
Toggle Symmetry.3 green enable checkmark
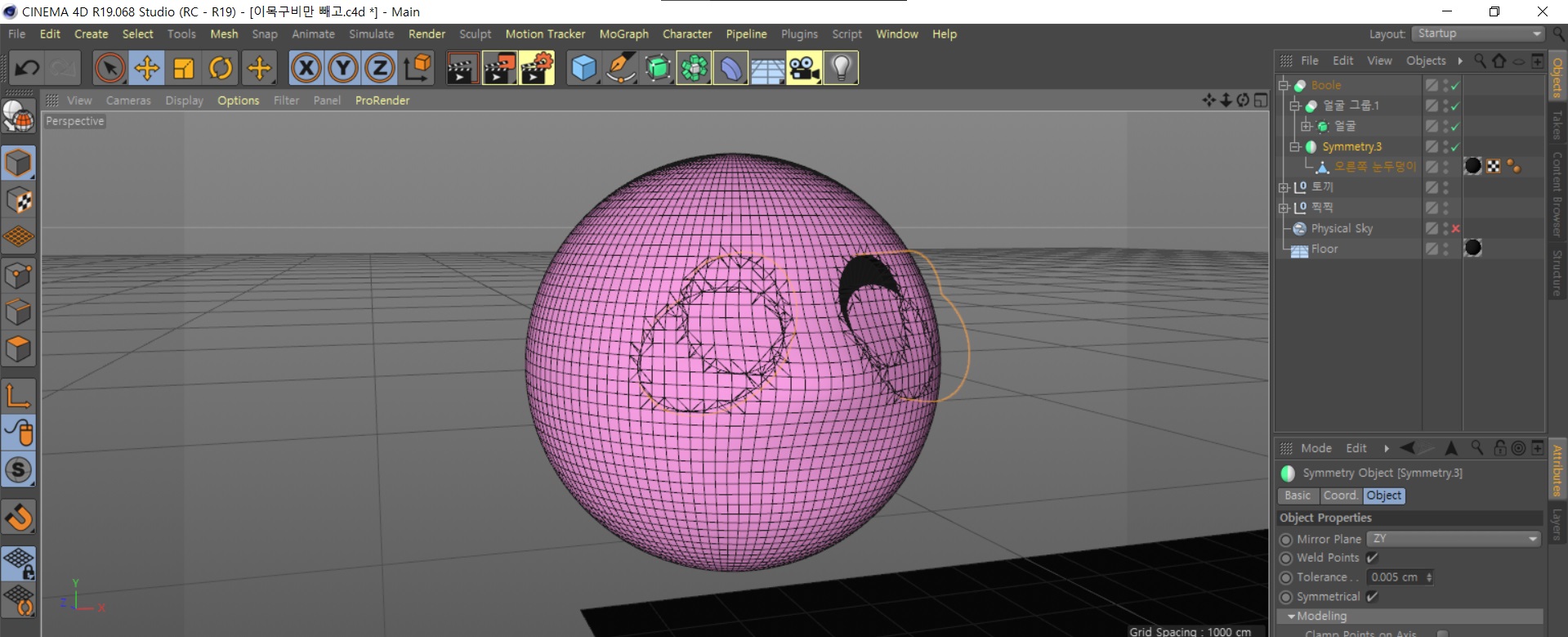(1455, 147)
